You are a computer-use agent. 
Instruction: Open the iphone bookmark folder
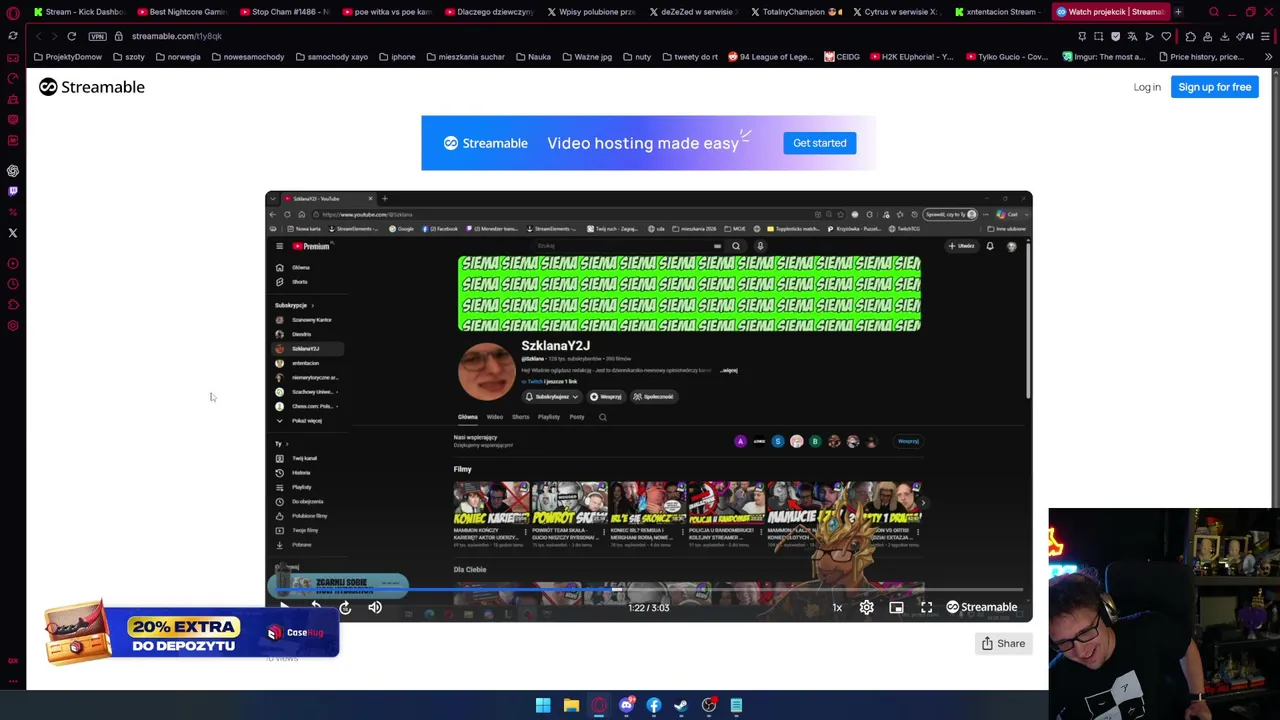pos(397,57)
